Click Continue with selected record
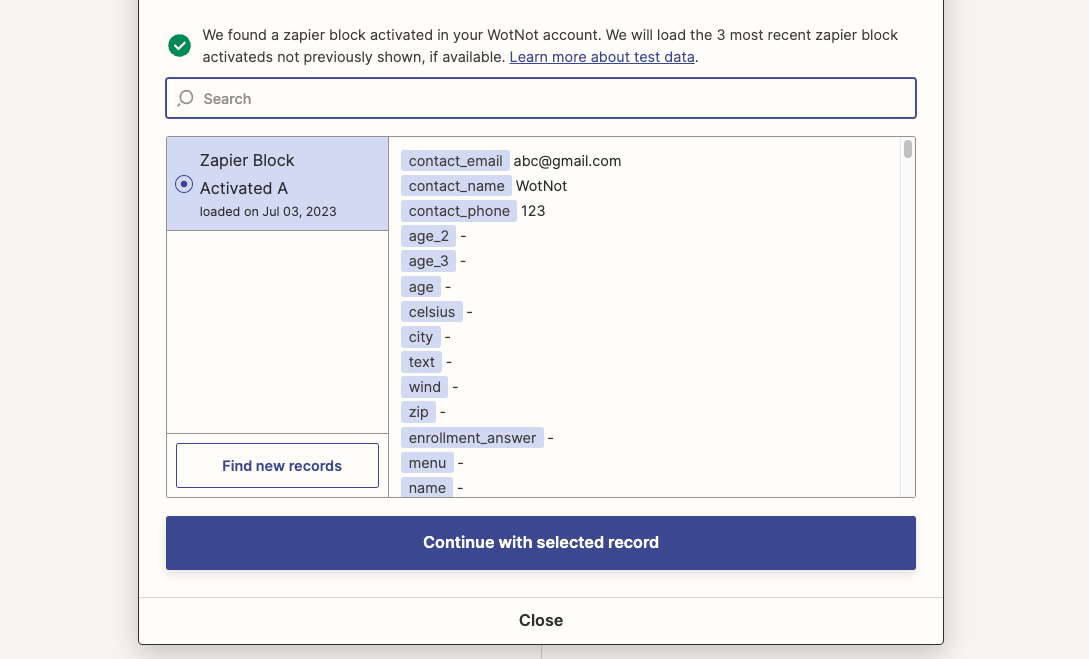The image size is (1089, 659). (x=541, y=542)
